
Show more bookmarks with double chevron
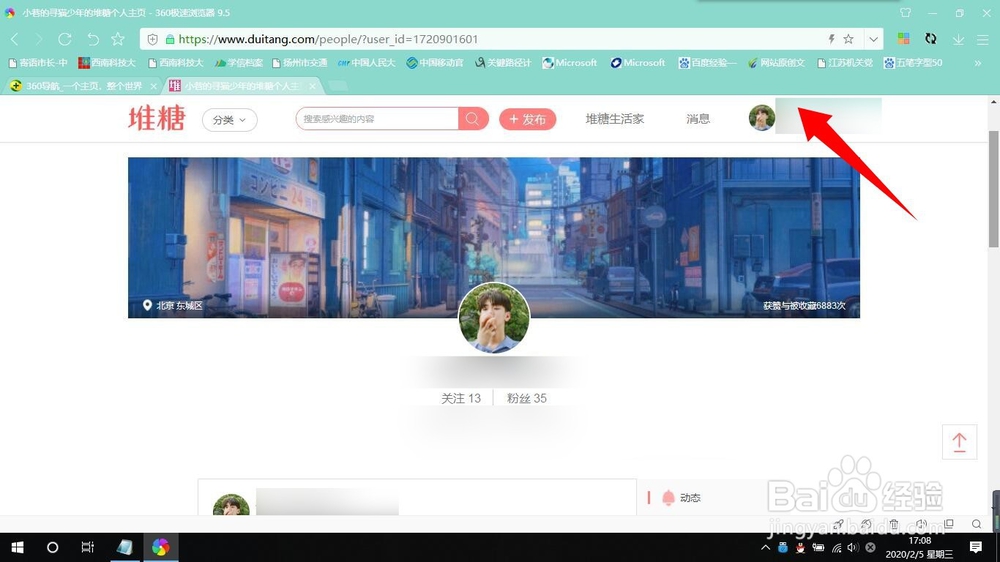[x=978, y=63]
